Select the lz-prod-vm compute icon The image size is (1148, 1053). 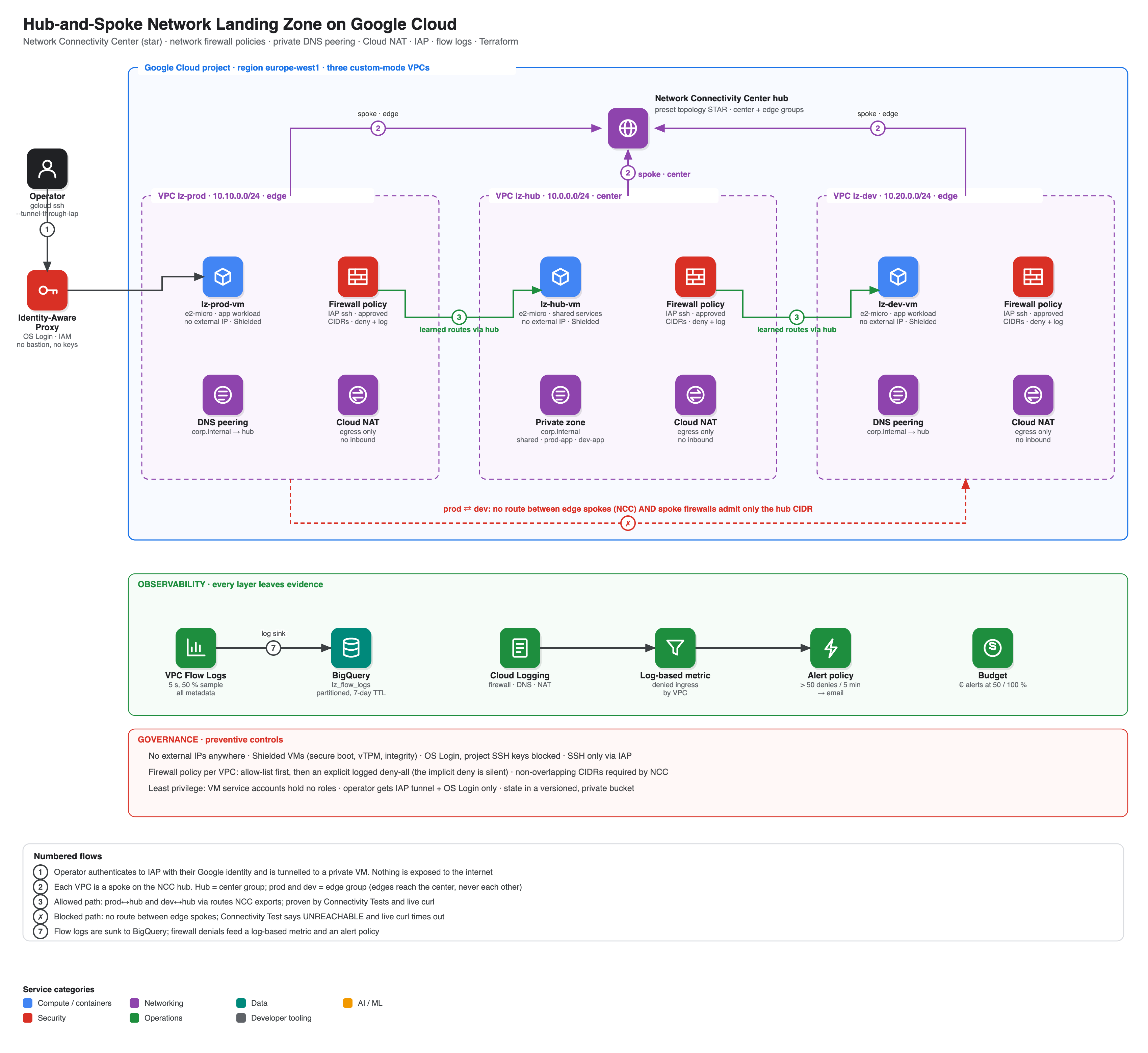(x=223, y=277)
